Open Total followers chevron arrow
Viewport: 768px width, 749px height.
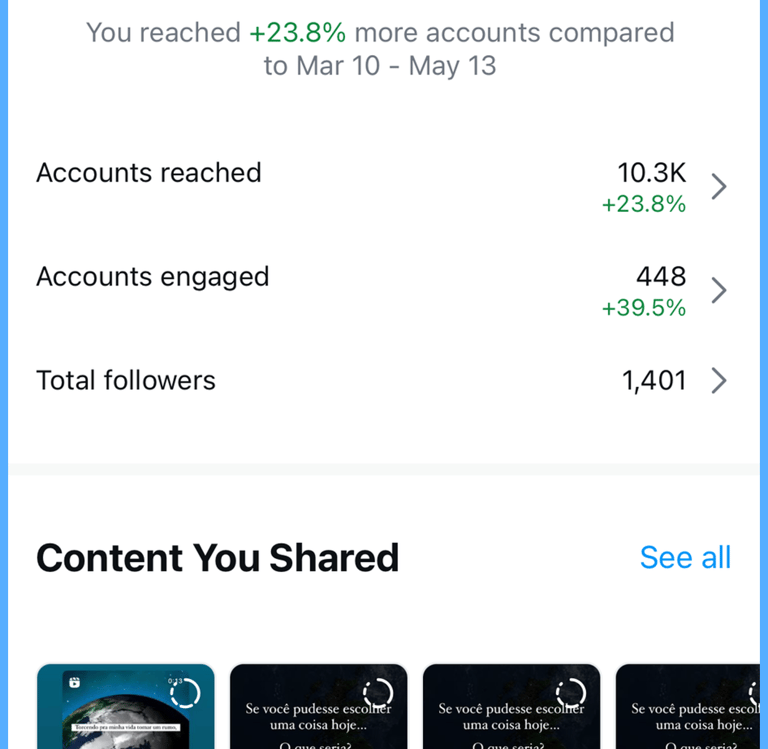pyautogui.click(x=718, y=381)
